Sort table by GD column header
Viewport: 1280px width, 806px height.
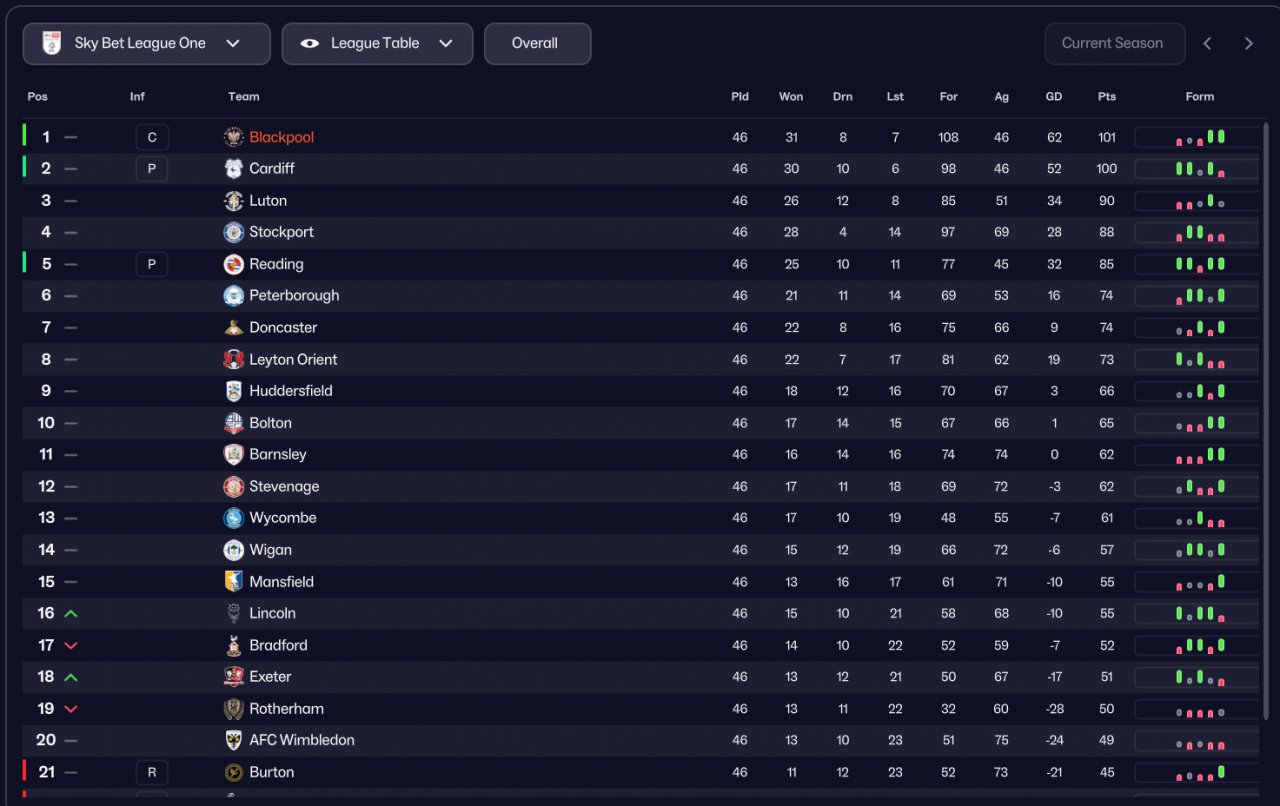pos(1054,97)
